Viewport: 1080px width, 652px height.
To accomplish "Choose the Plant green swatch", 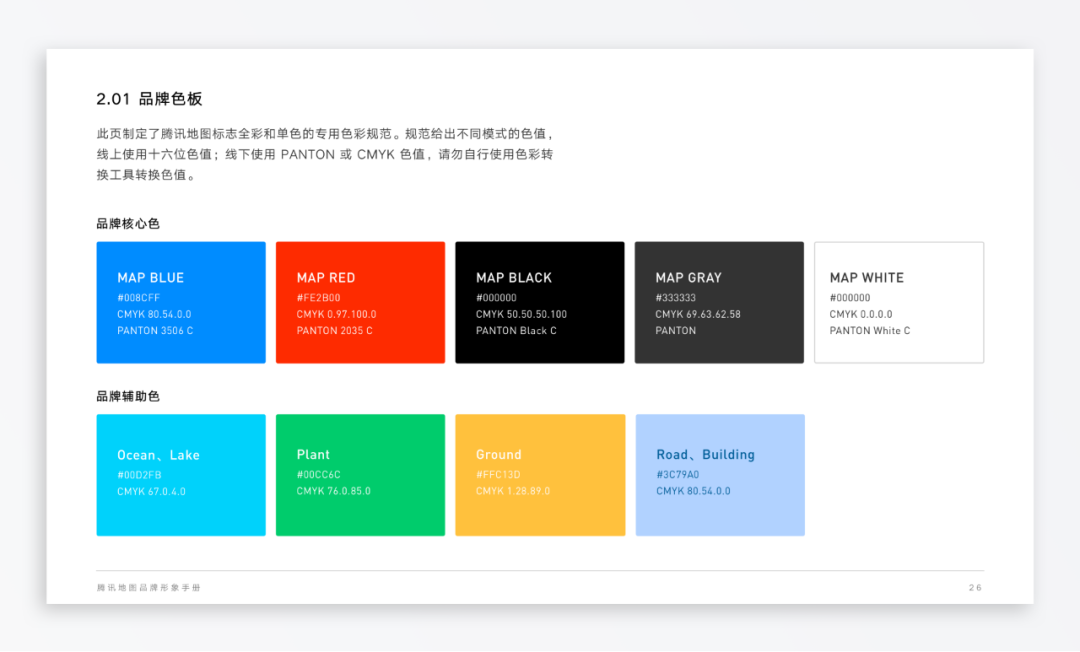I will (x=360, y=475).
